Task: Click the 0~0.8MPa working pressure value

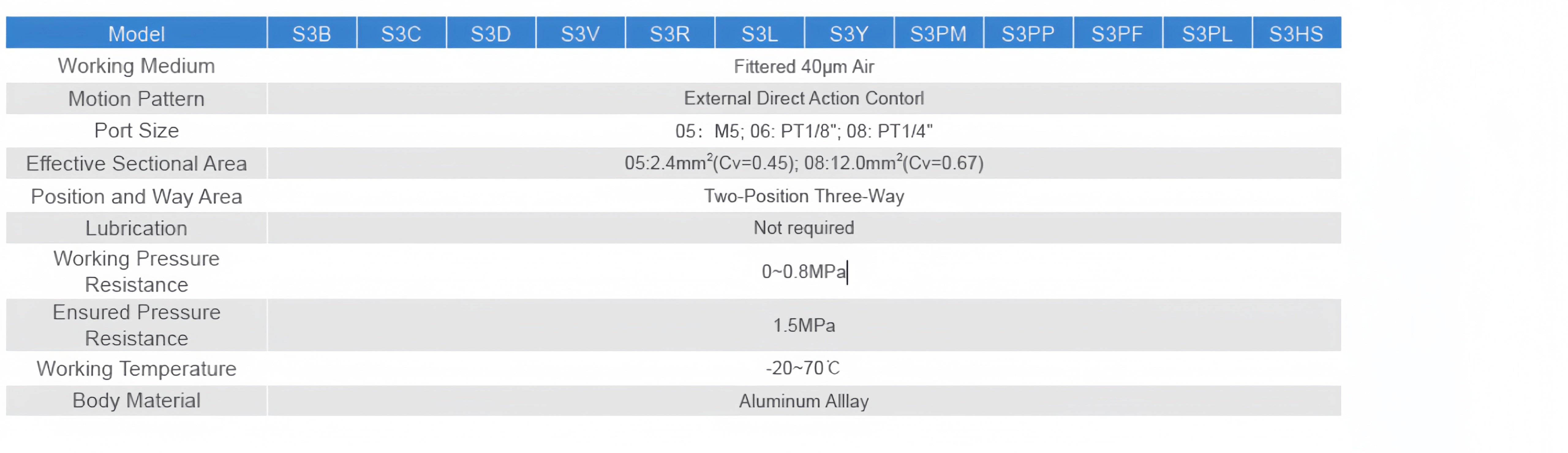Action: (x=804, y=271)
